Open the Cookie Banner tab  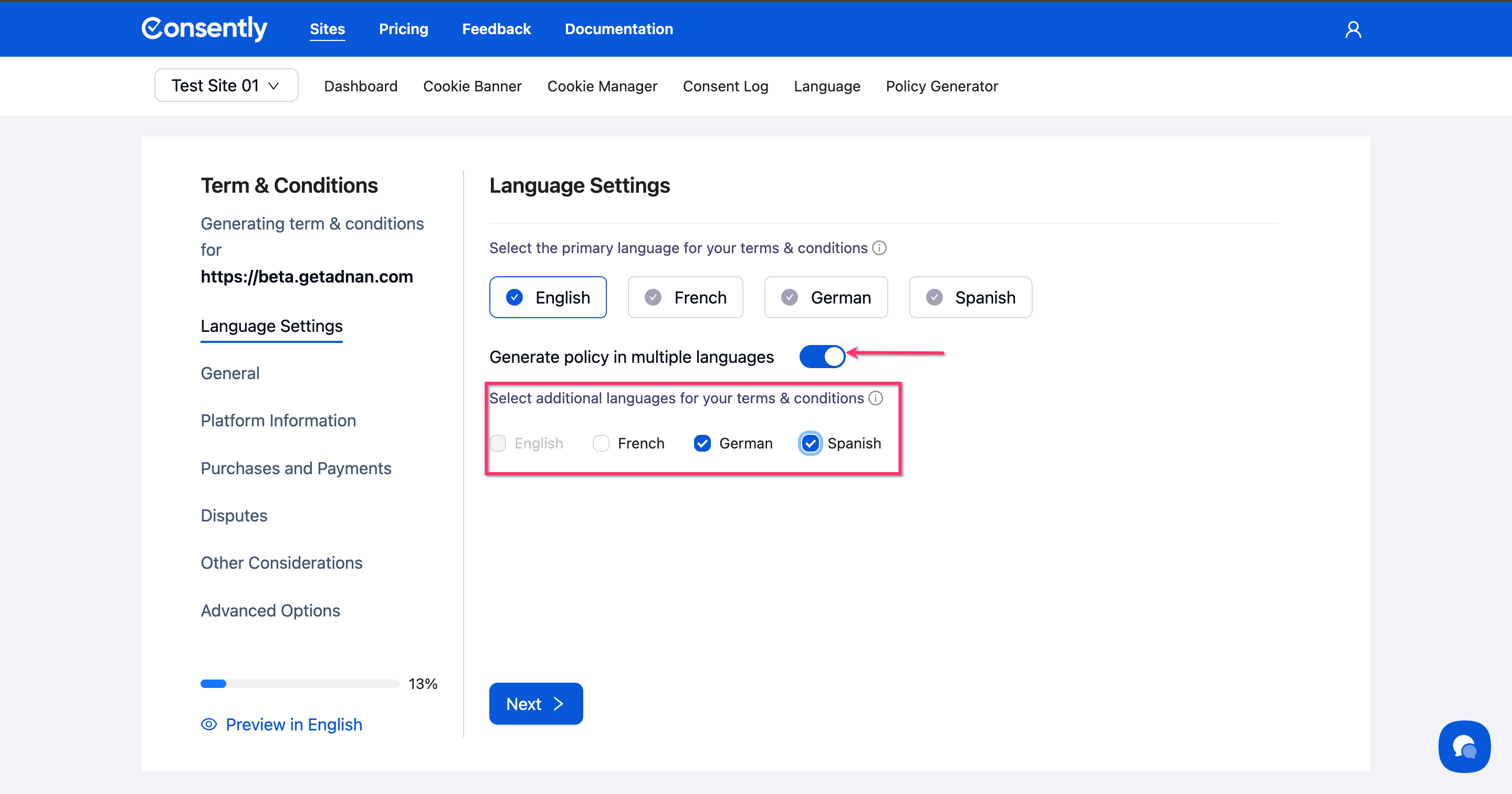point(472,86)
